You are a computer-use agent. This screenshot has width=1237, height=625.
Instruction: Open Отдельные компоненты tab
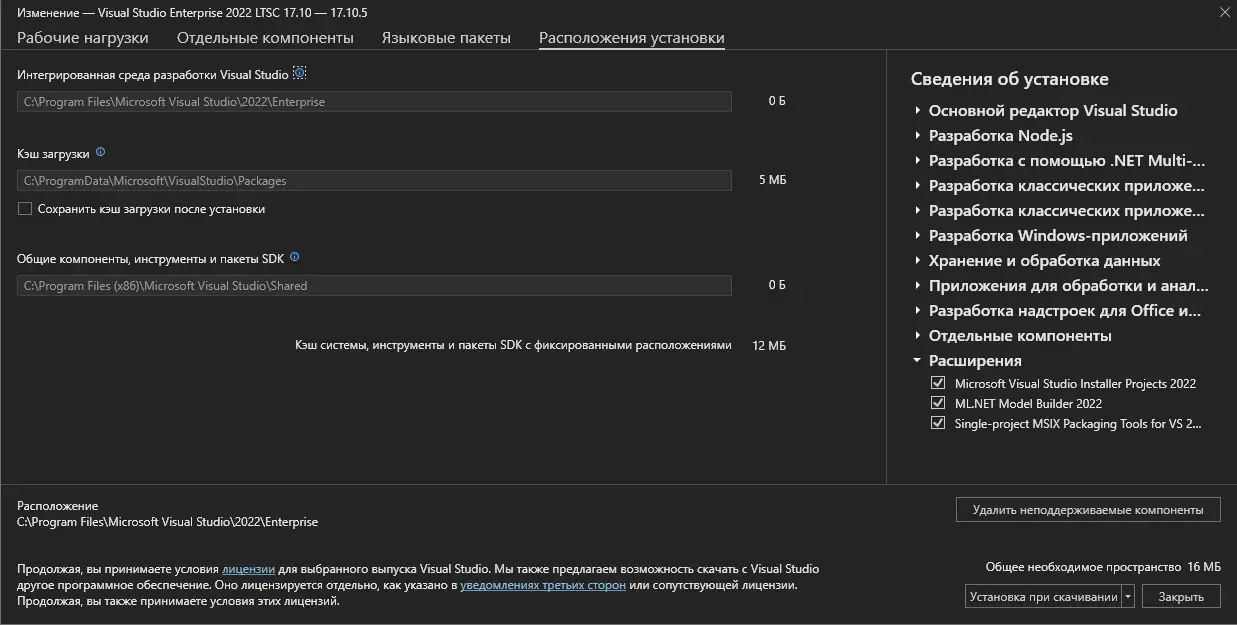coord(265,38)
